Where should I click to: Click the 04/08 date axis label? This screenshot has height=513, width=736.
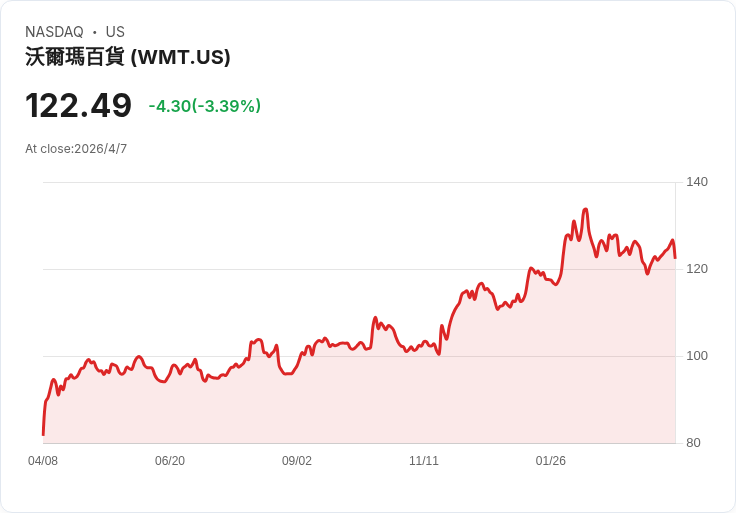[x=43, y=461]
